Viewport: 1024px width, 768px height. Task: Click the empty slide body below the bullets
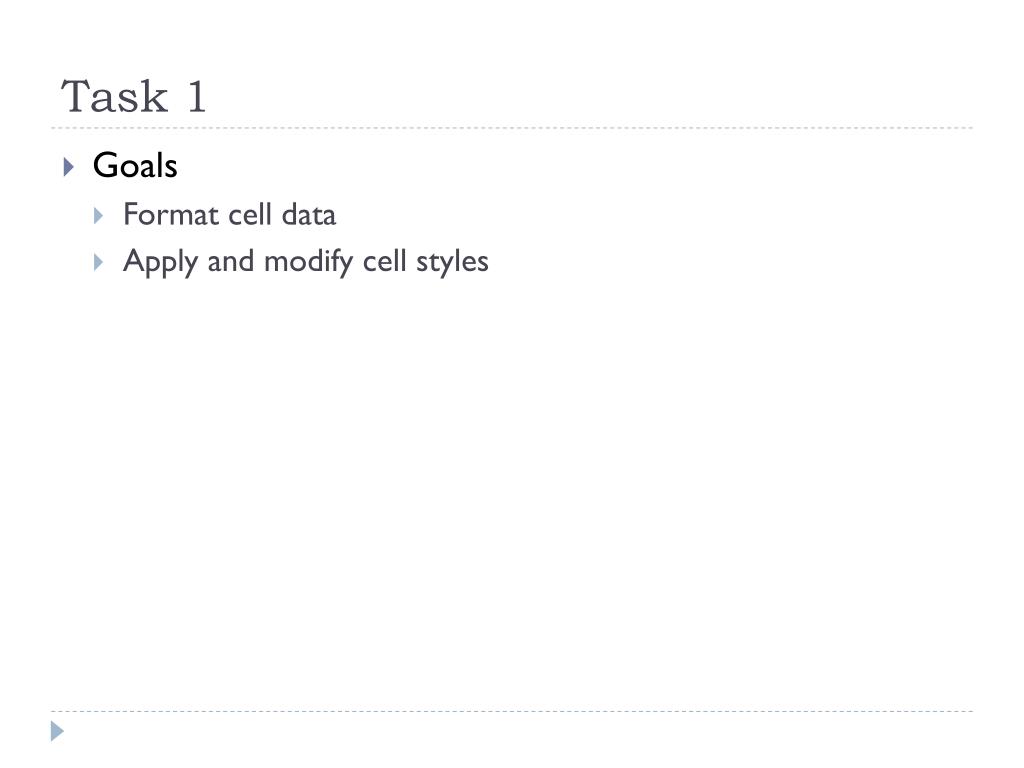click(x=512, y=490)
